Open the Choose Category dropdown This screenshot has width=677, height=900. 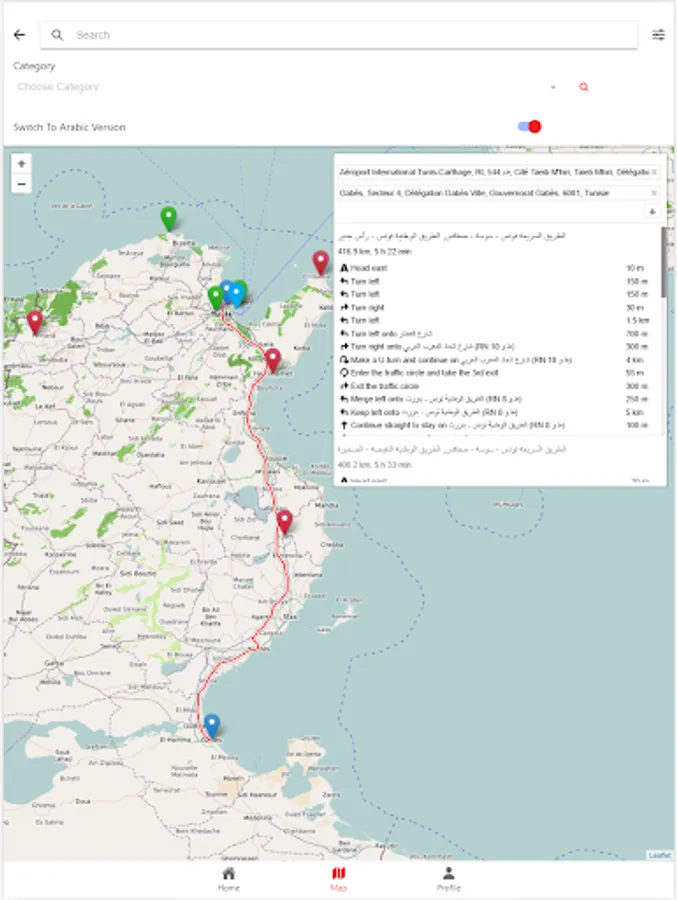pyautogui.click(x=287, y=87)
